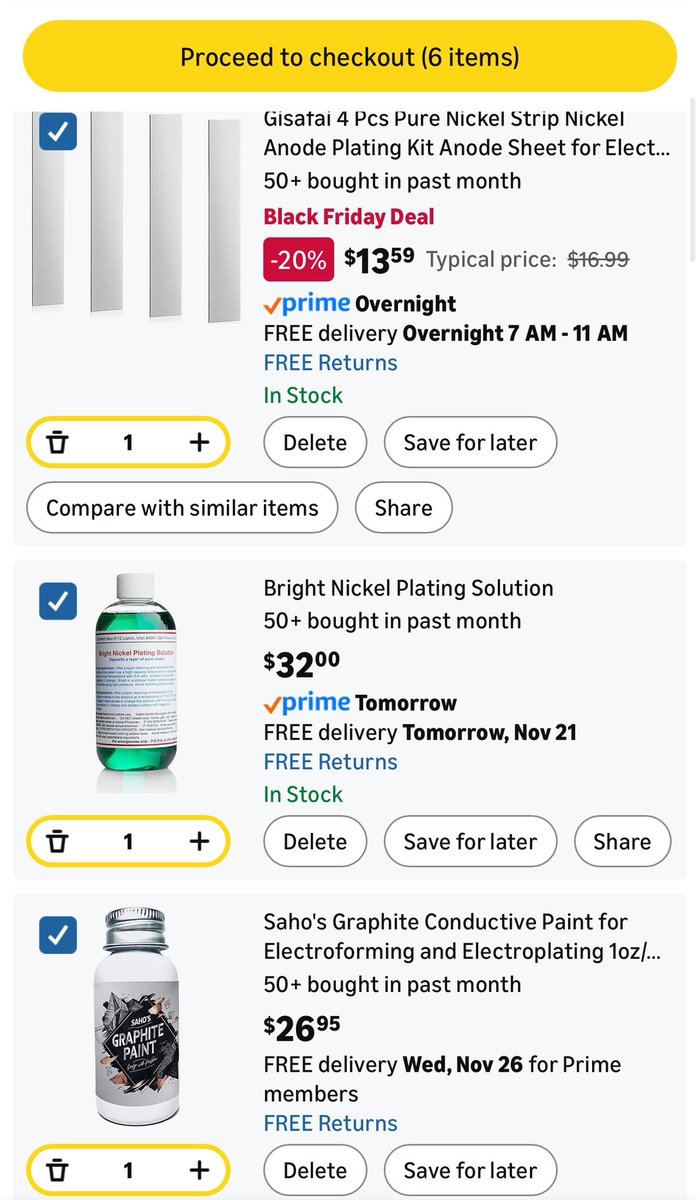Share the Bright Nickel Plating Solution
Image resolution: width=700 pixels, height=1200 pixels.
pyautogui.click(x=621, y=842)
